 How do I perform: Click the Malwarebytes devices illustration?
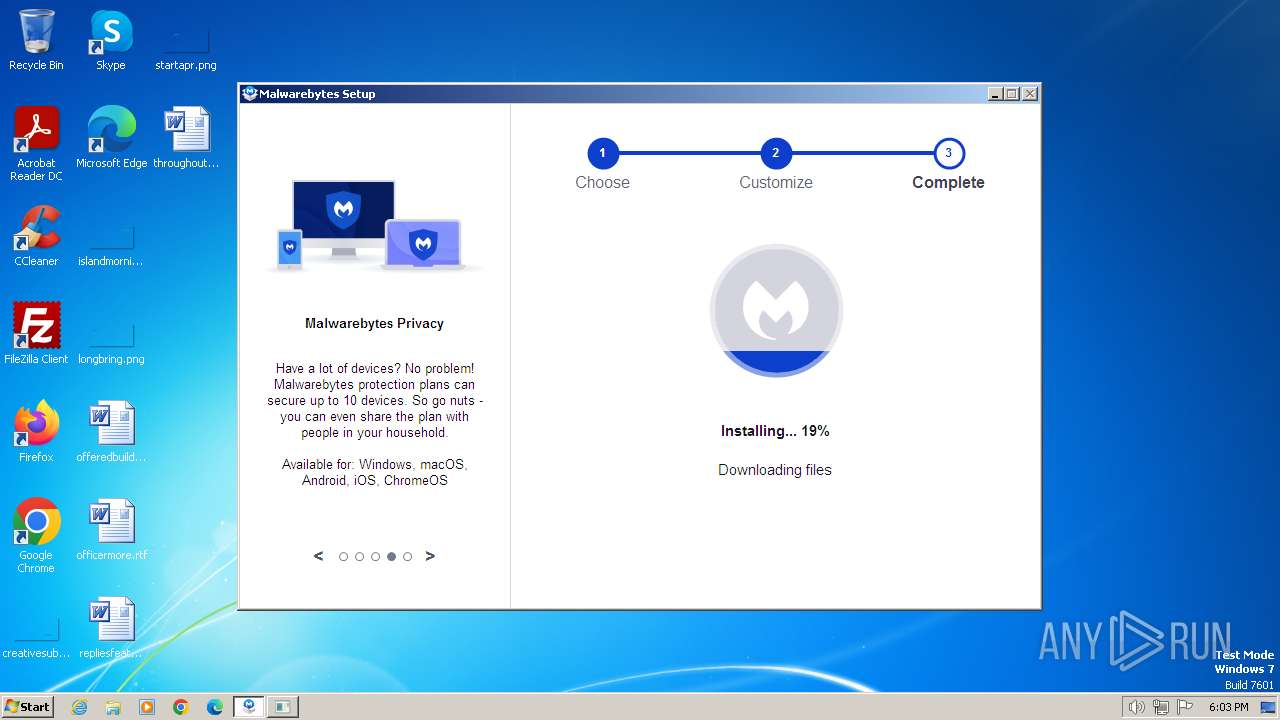[375, 225]
